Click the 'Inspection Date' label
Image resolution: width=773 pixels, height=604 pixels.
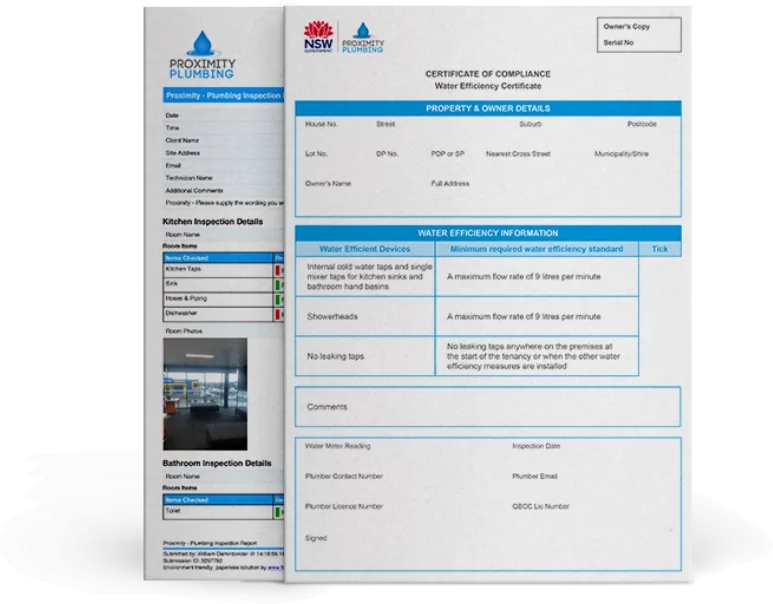point(536,446)
